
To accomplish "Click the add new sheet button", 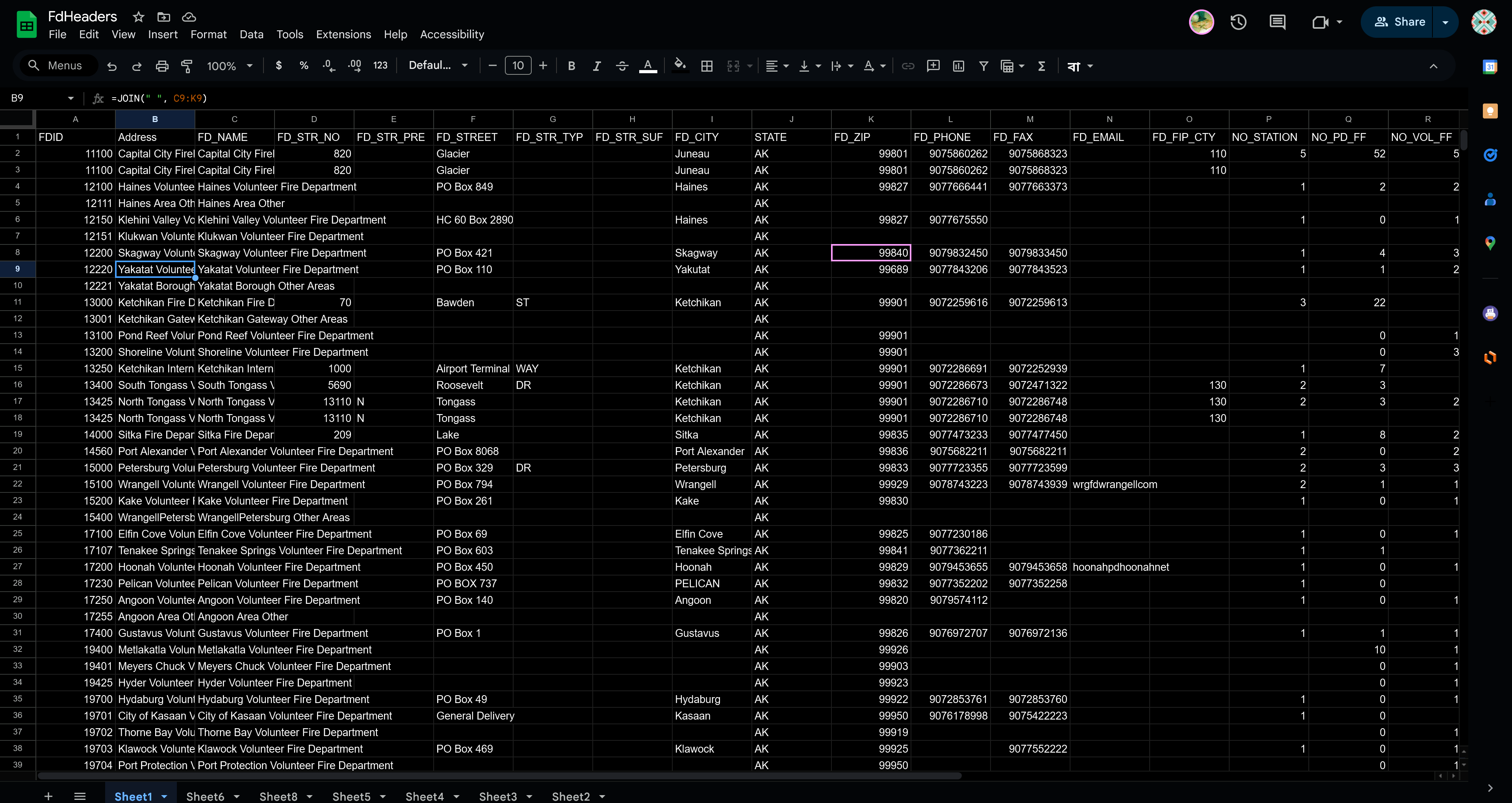I will (48, 796).
